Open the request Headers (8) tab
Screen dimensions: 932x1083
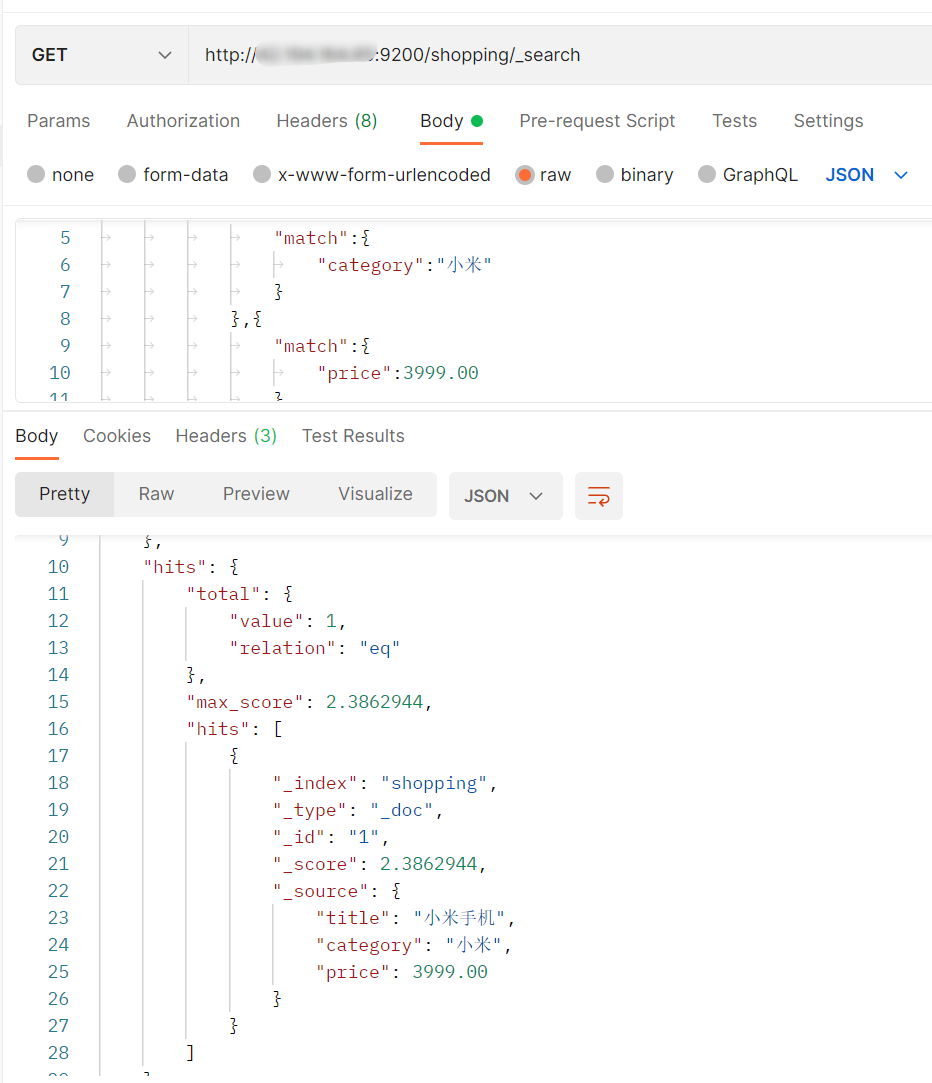[x=326, y=121]
